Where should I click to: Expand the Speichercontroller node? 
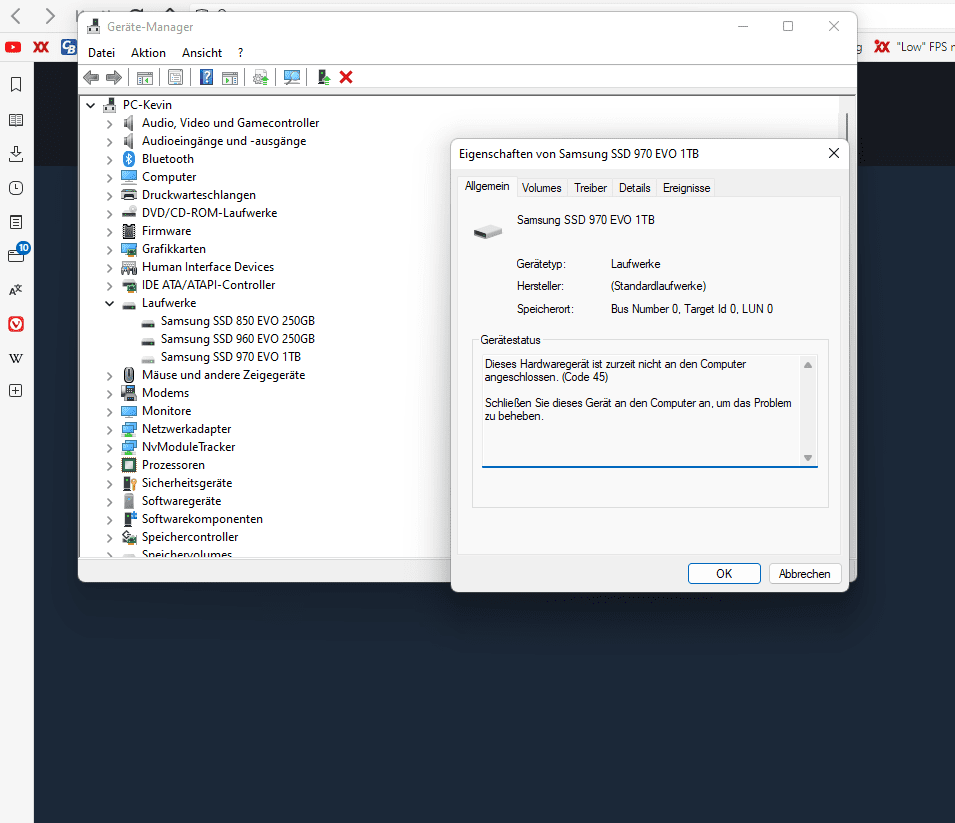(110, 538)
